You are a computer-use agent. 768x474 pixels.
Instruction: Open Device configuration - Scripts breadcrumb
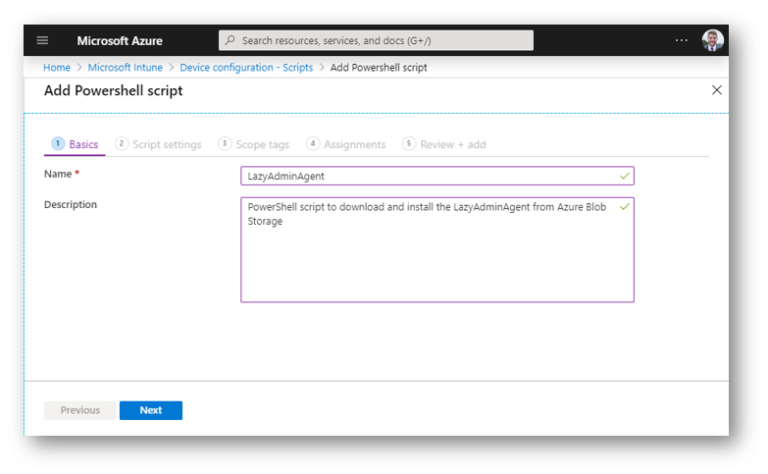pos(246,68)
